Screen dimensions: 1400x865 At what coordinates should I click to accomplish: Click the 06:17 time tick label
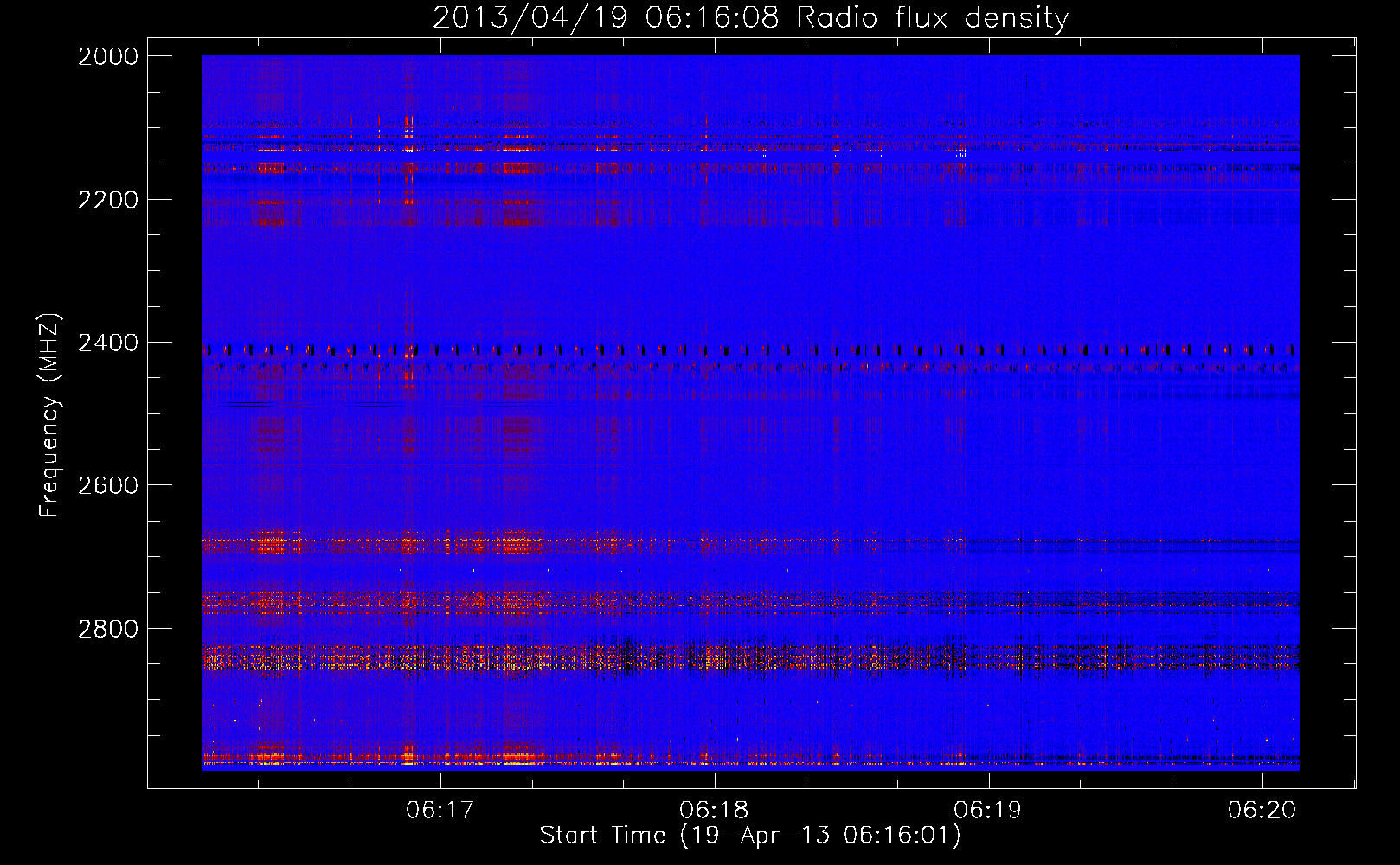point(440,811)
